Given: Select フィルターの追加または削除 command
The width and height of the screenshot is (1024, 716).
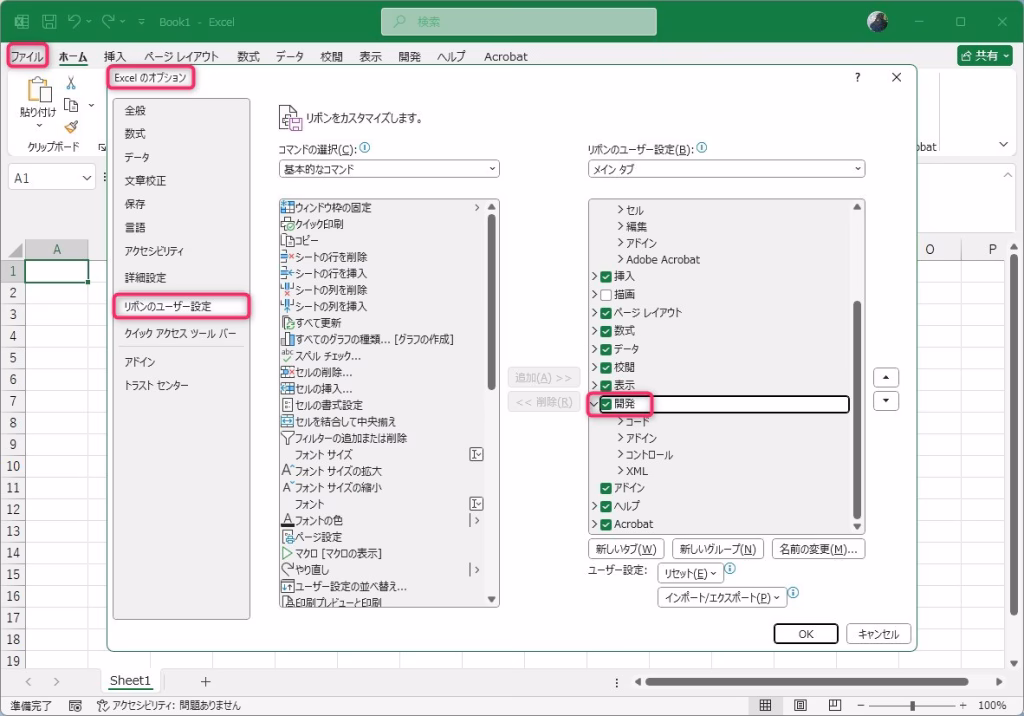Looking at the screenshot, I should coord(382,438).
